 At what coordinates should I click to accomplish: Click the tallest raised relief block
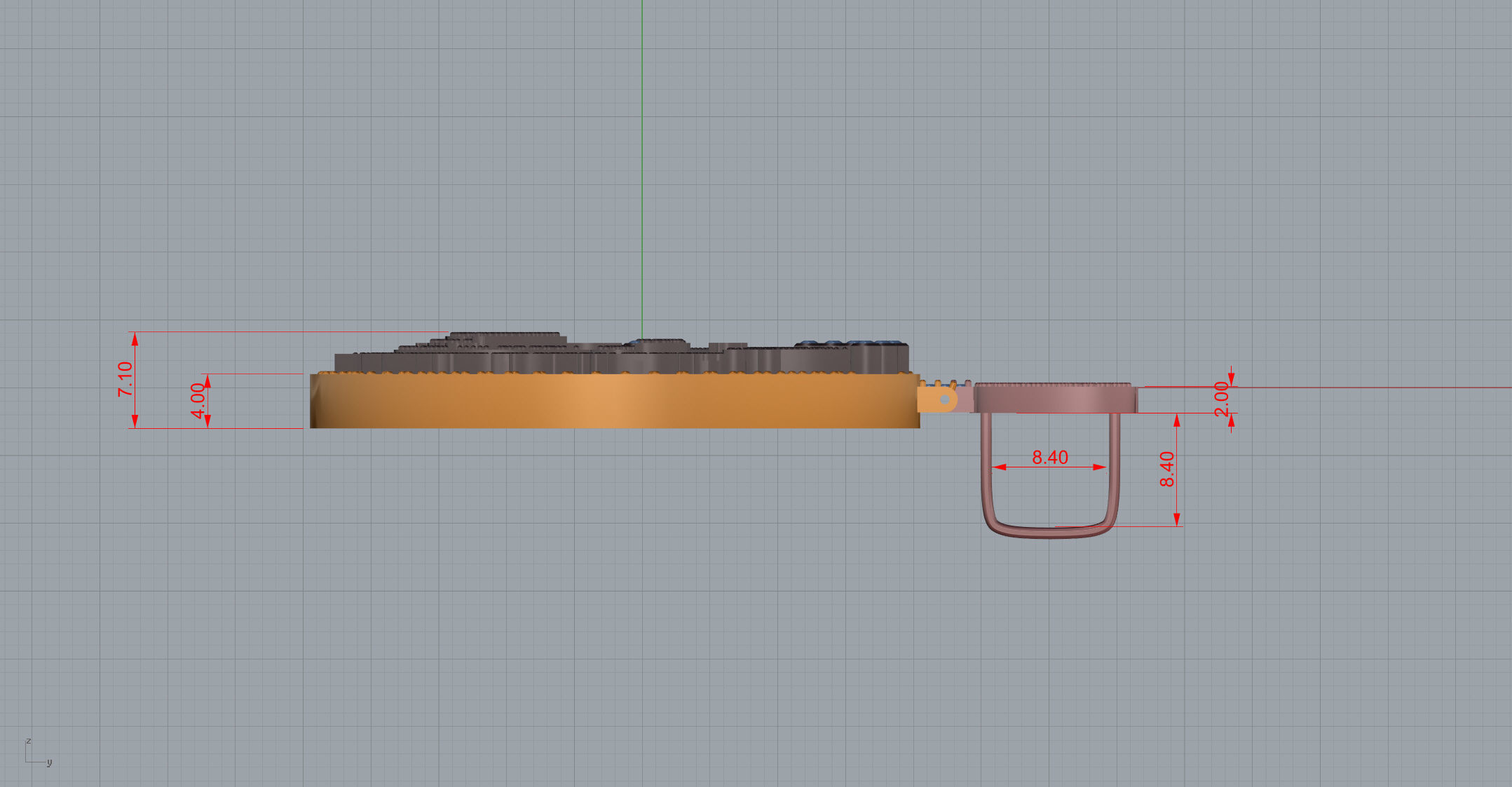point(505,336)
